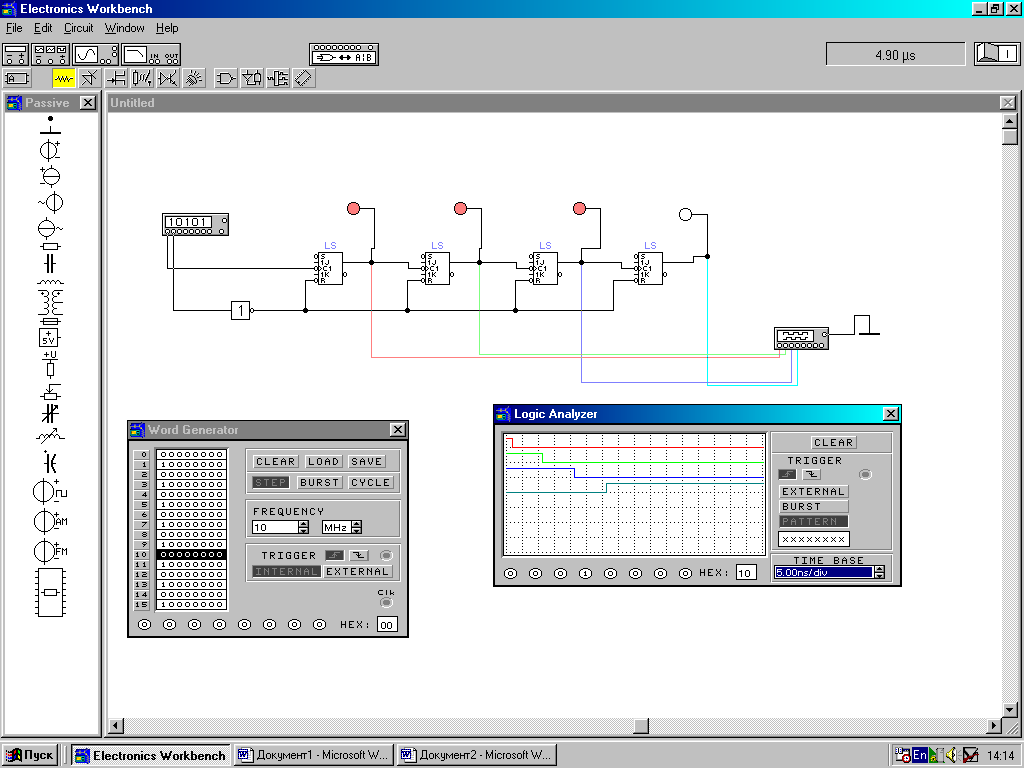The image size is (1024, 768).
Task: Click LOAD in the Word Generator
Action: [323, 462]
